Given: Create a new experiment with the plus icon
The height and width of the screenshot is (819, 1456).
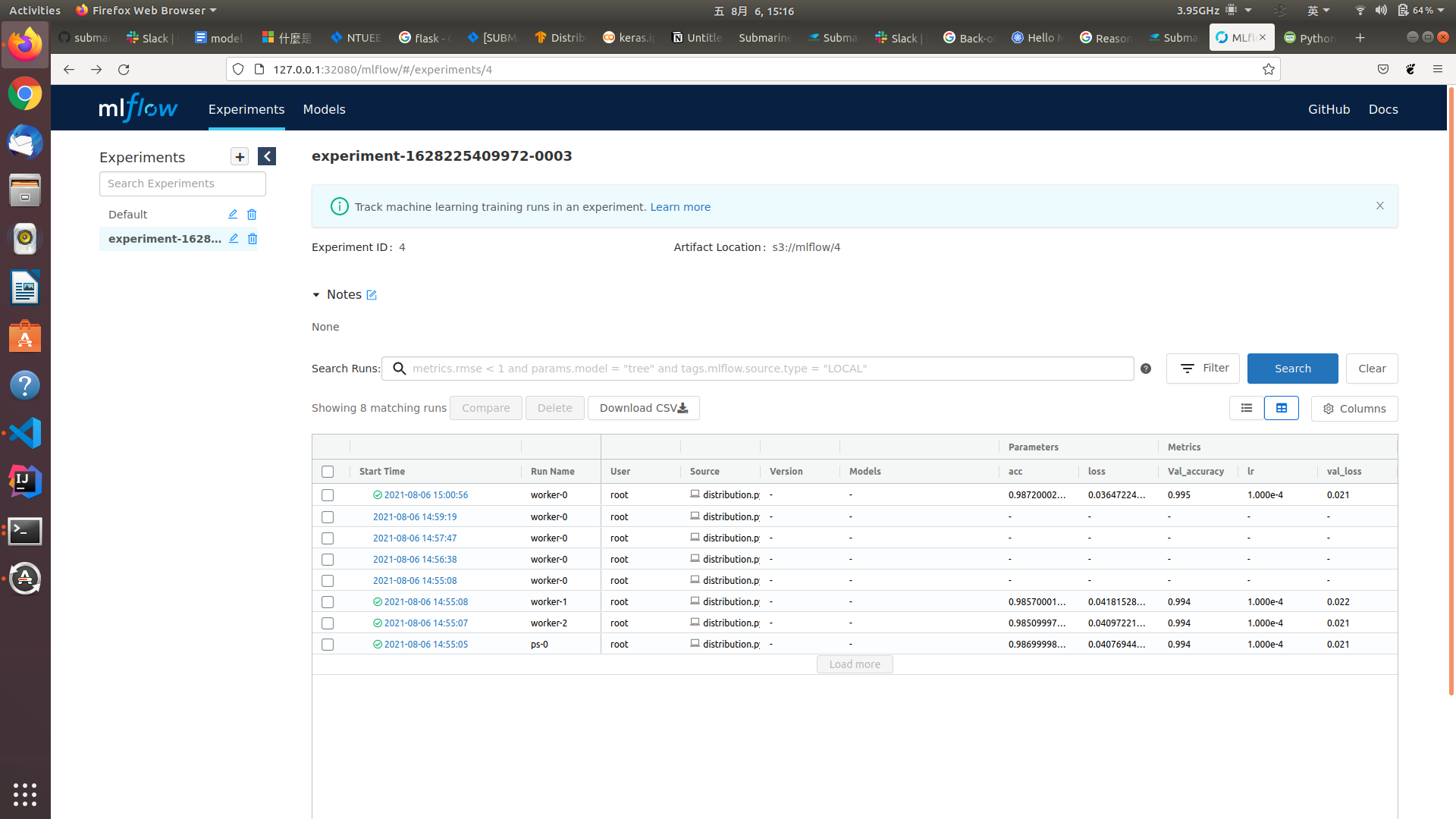Looking at the screenshot, I should [x=240, y=156].
